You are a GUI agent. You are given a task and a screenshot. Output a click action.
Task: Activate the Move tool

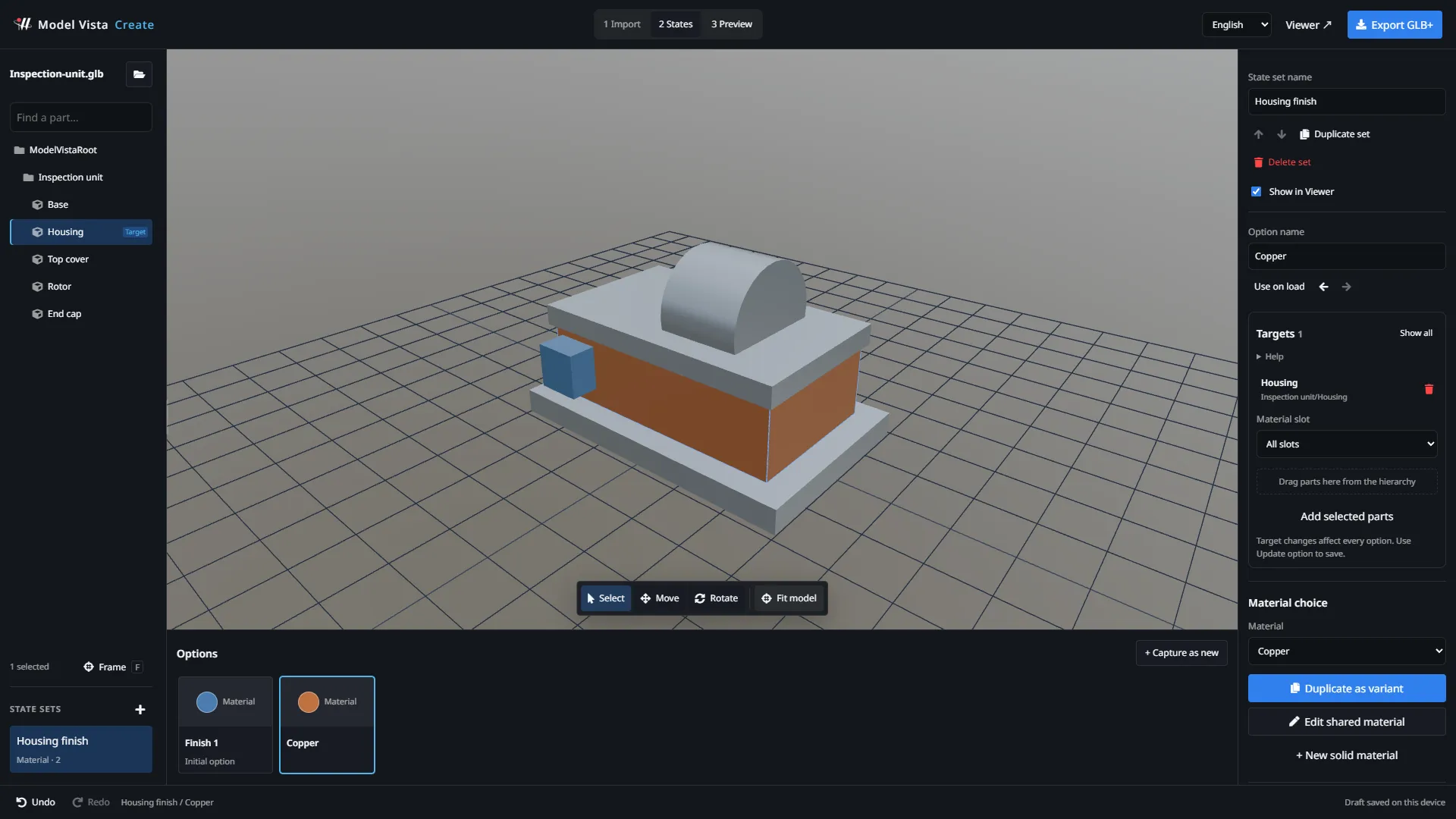pos(659,598)
